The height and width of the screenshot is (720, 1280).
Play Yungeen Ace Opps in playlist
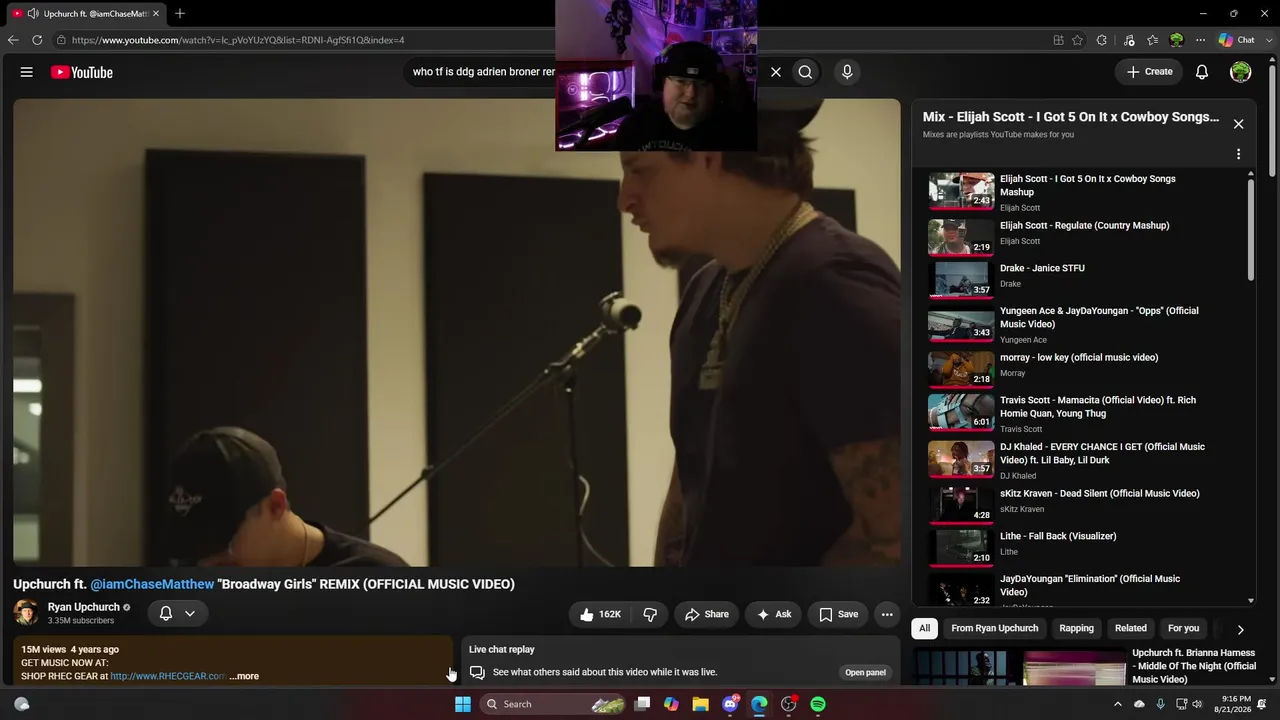(x=1085, y=324)
